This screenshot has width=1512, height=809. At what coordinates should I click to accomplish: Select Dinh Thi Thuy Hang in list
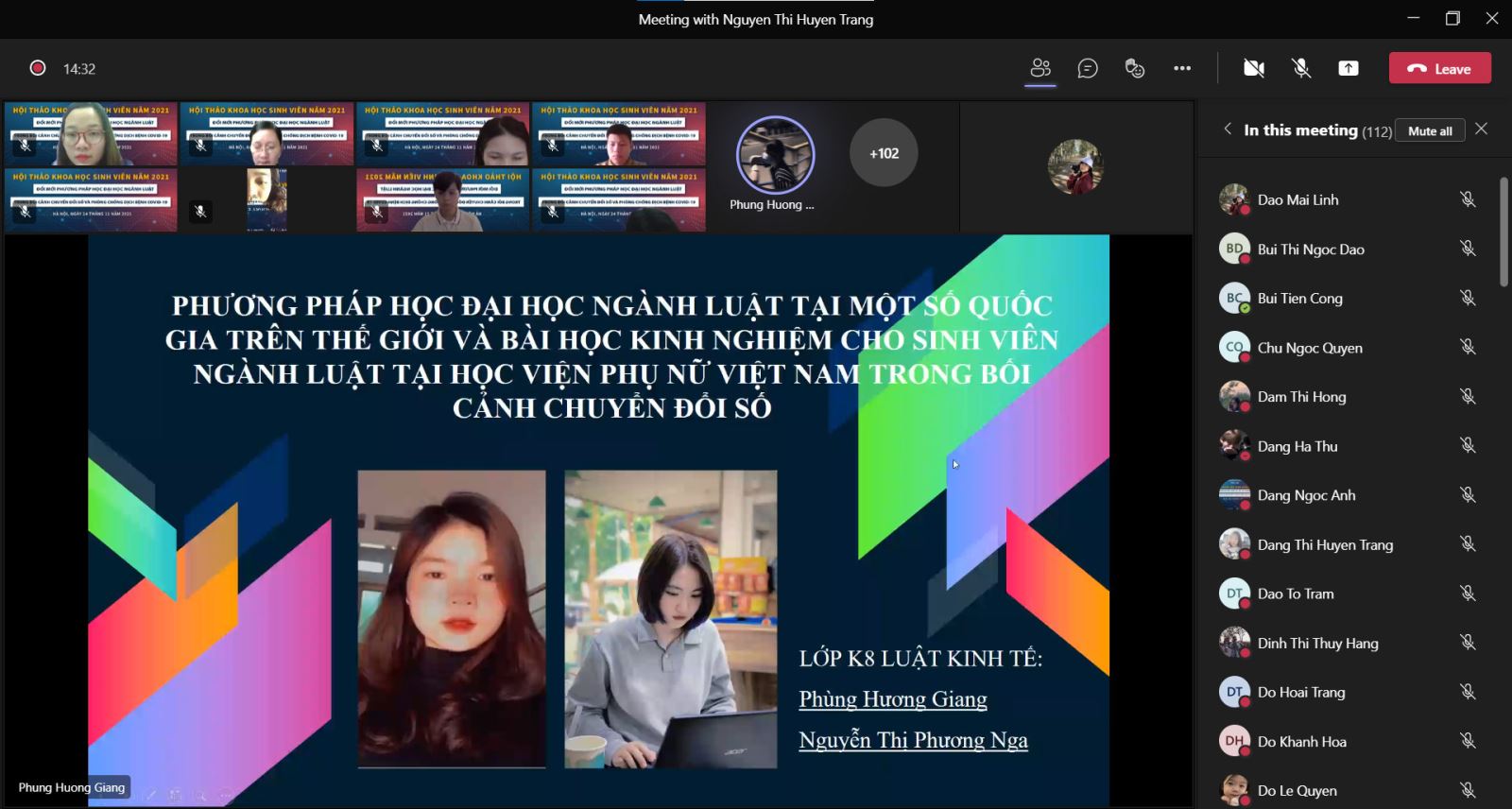tap(1317, 643)
